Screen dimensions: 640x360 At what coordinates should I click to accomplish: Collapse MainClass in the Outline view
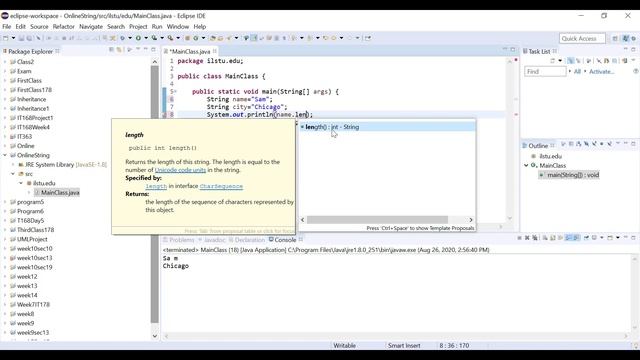click(526, 165)
